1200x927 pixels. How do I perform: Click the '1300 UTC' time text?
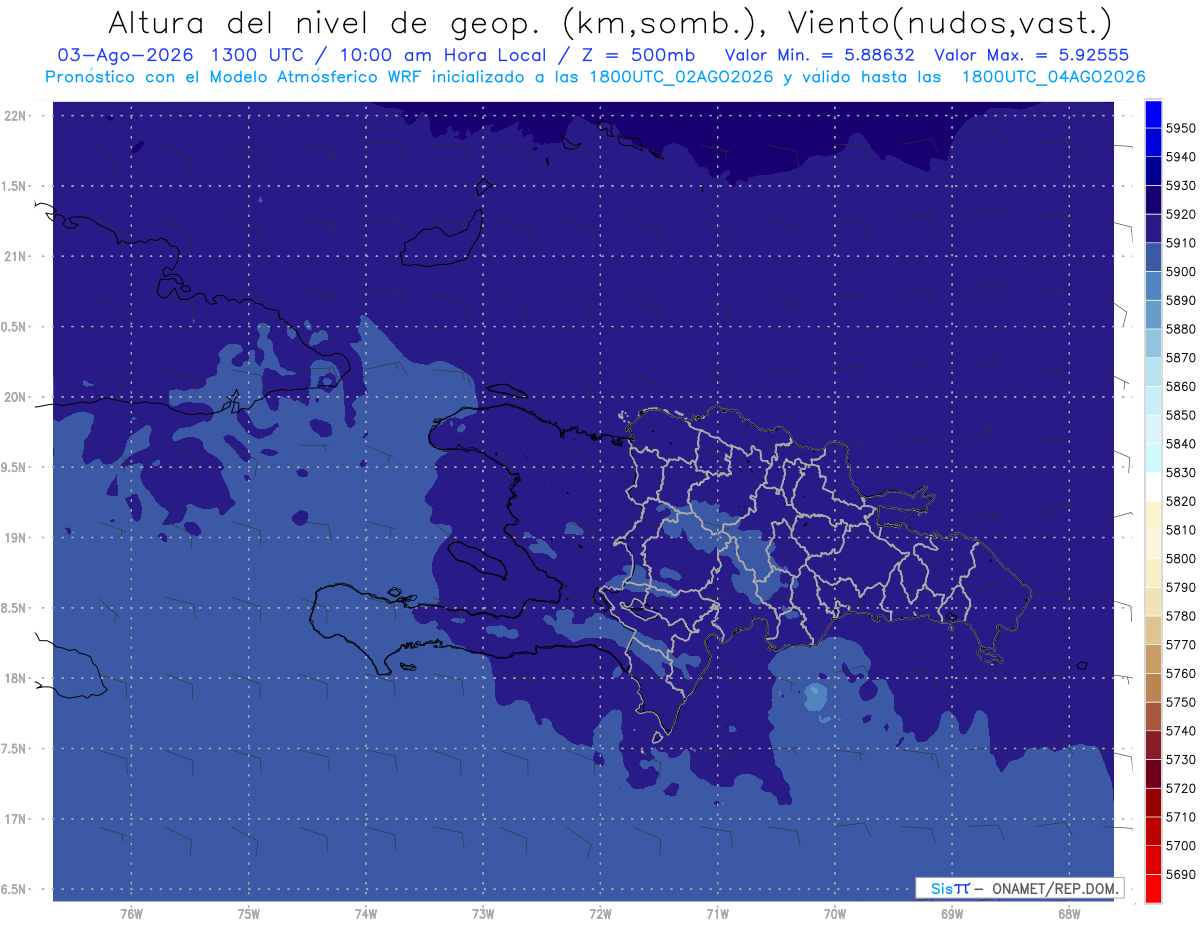[260, 55]
